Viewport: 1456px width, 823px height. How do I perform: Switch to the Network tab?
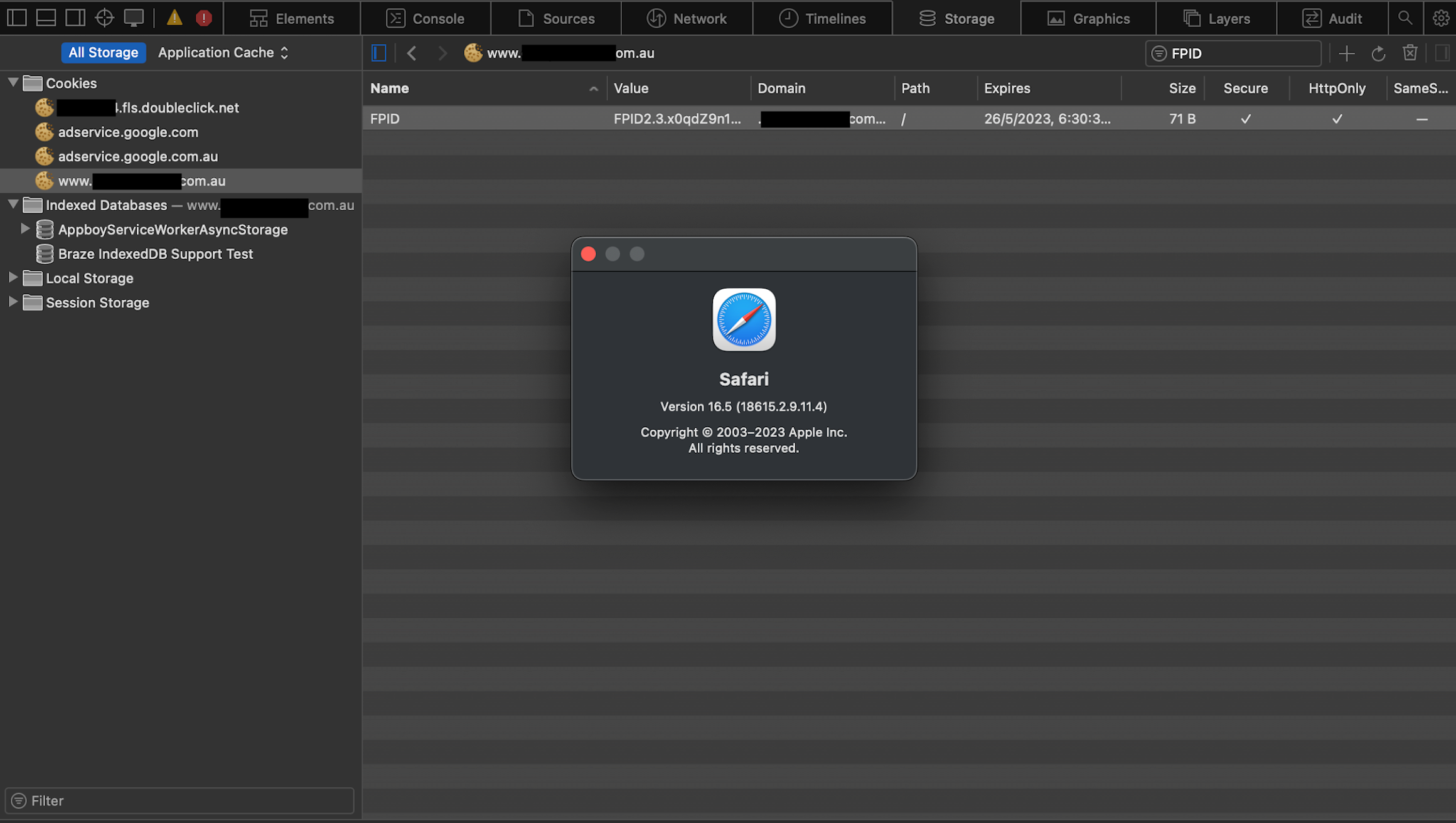coord(687,18)
